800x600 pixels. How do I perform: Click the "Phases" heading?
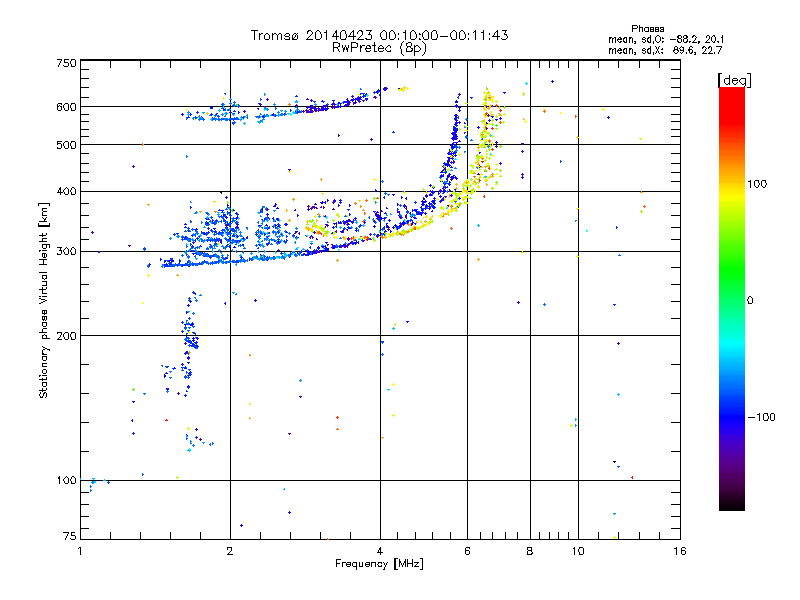(647, 29)
